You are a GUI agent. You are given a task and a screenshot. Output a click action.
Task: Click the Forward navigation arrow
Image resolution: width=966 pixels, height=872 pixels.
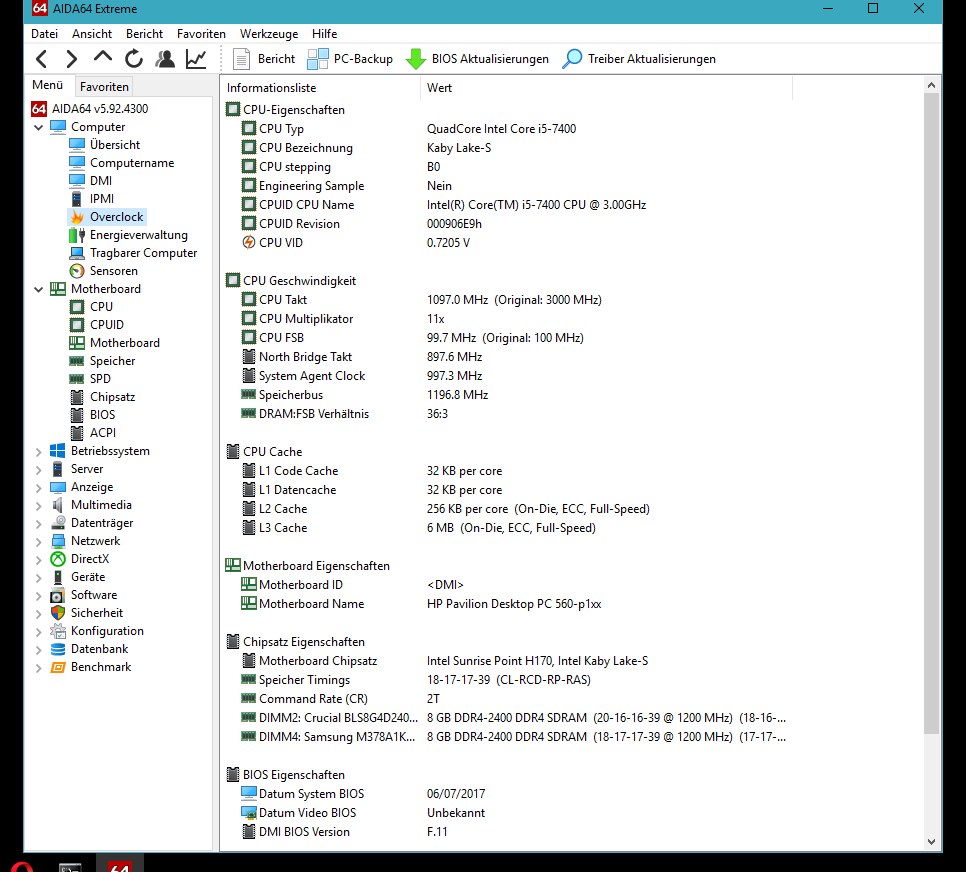point(71,59)
